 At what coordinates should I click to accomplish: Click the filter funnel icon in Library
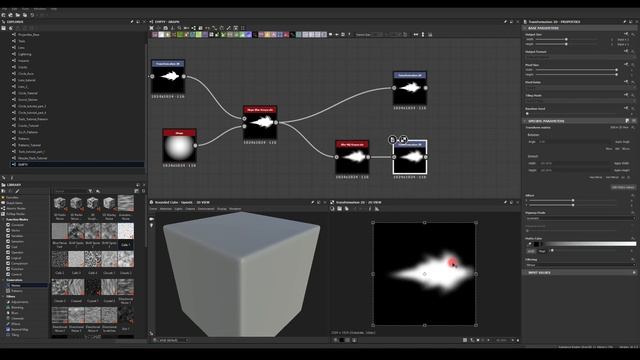90,191
